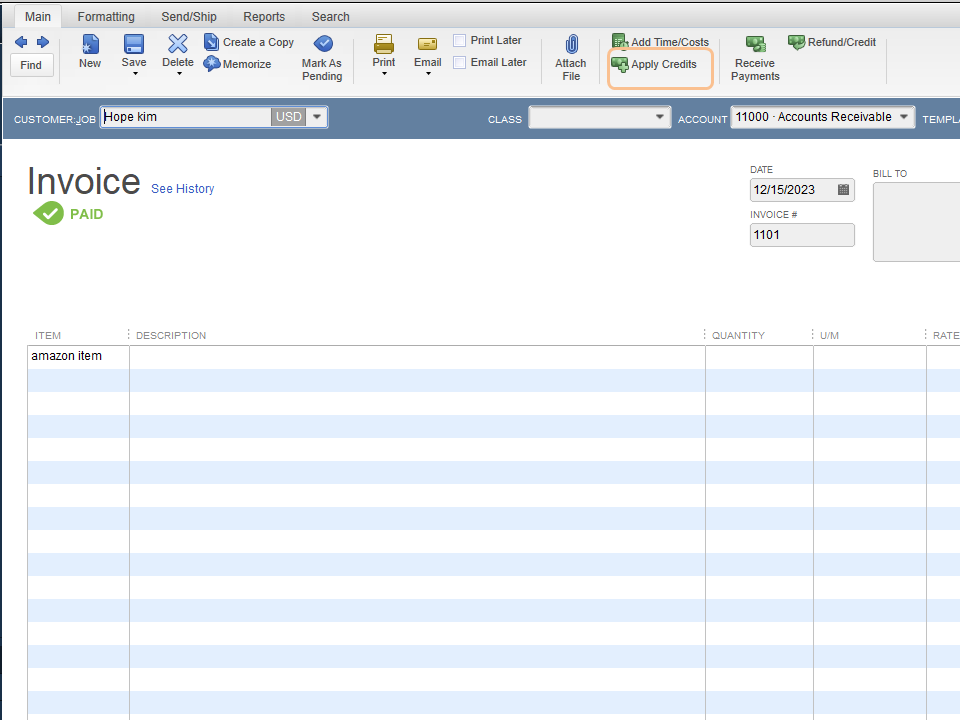The height and width of the screenshot is (720, 960).
Task: Enable the Print Later checkbox
Action: click(x=459, y=40)
